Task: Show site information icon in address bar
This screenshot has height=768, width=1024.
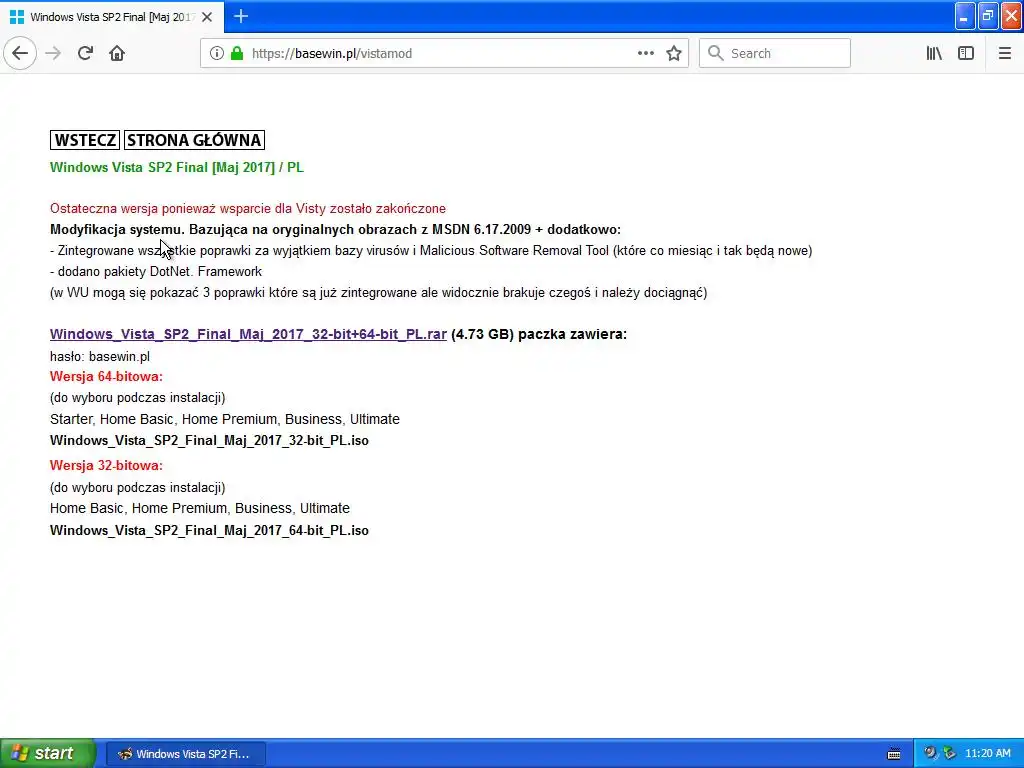Action: [x=217, y=53]
